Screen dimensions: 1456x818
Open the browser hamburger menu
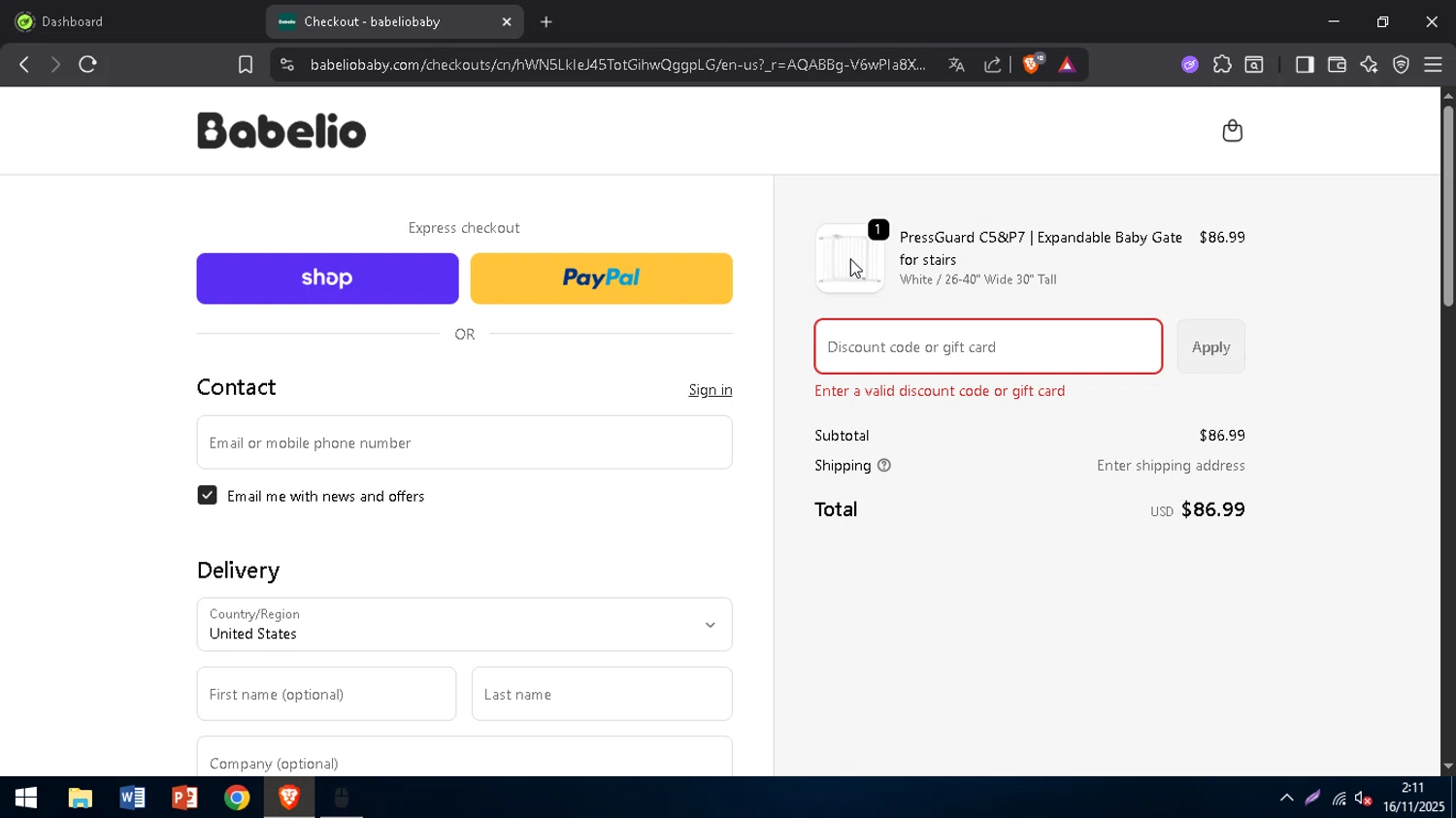coord(1433,65)
